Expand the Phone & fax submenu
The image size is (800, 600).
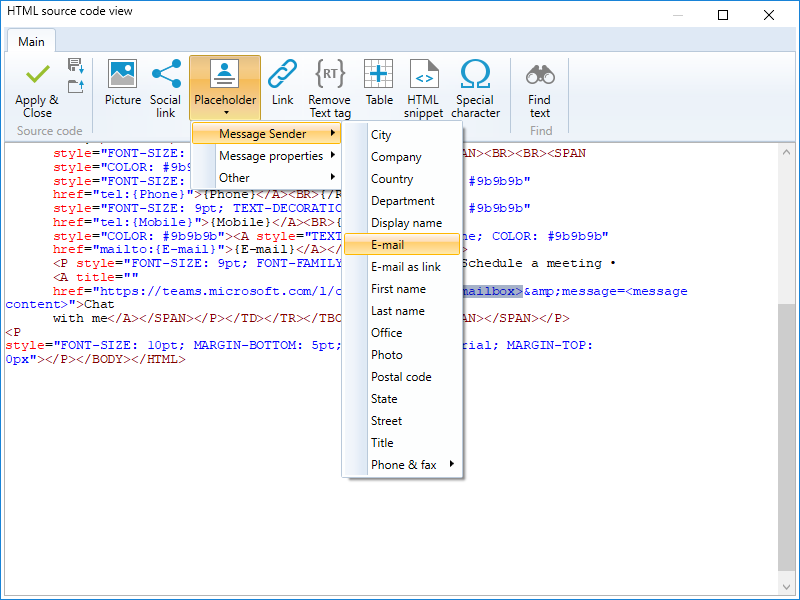tap(402, 464)
